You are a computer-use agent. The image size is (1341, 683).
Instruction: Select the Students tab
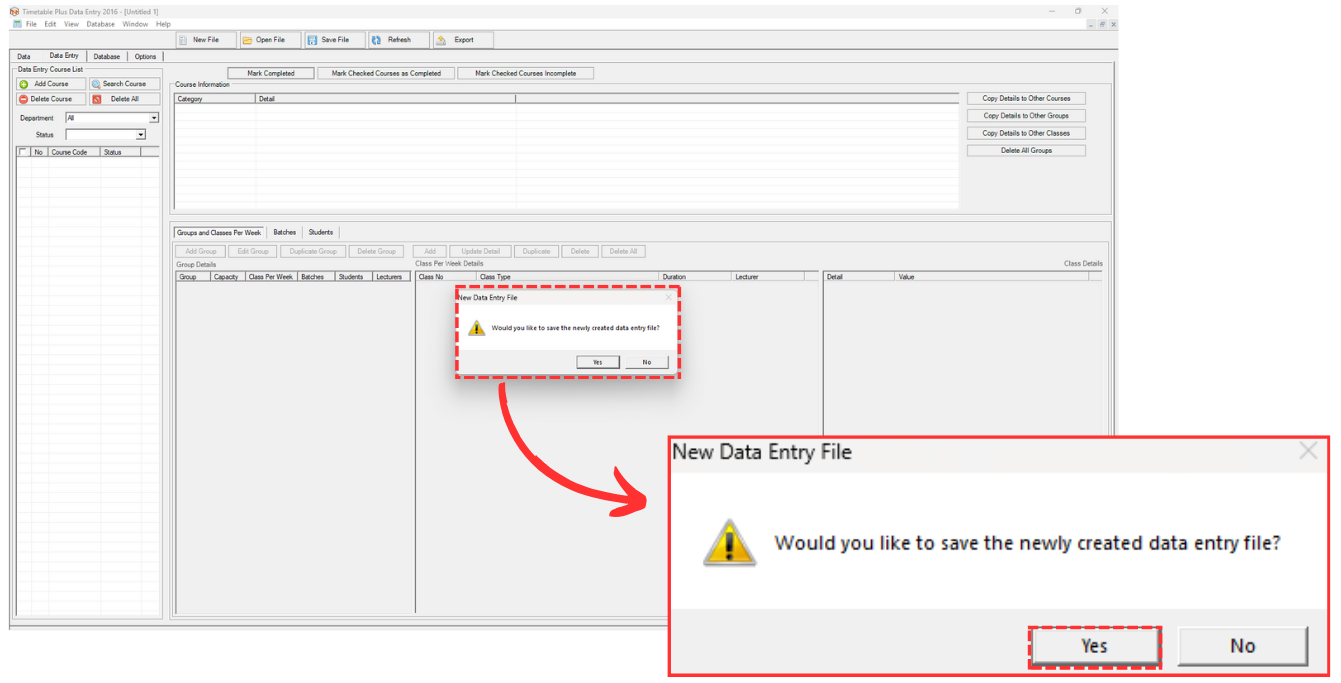(x=320, y=232)
